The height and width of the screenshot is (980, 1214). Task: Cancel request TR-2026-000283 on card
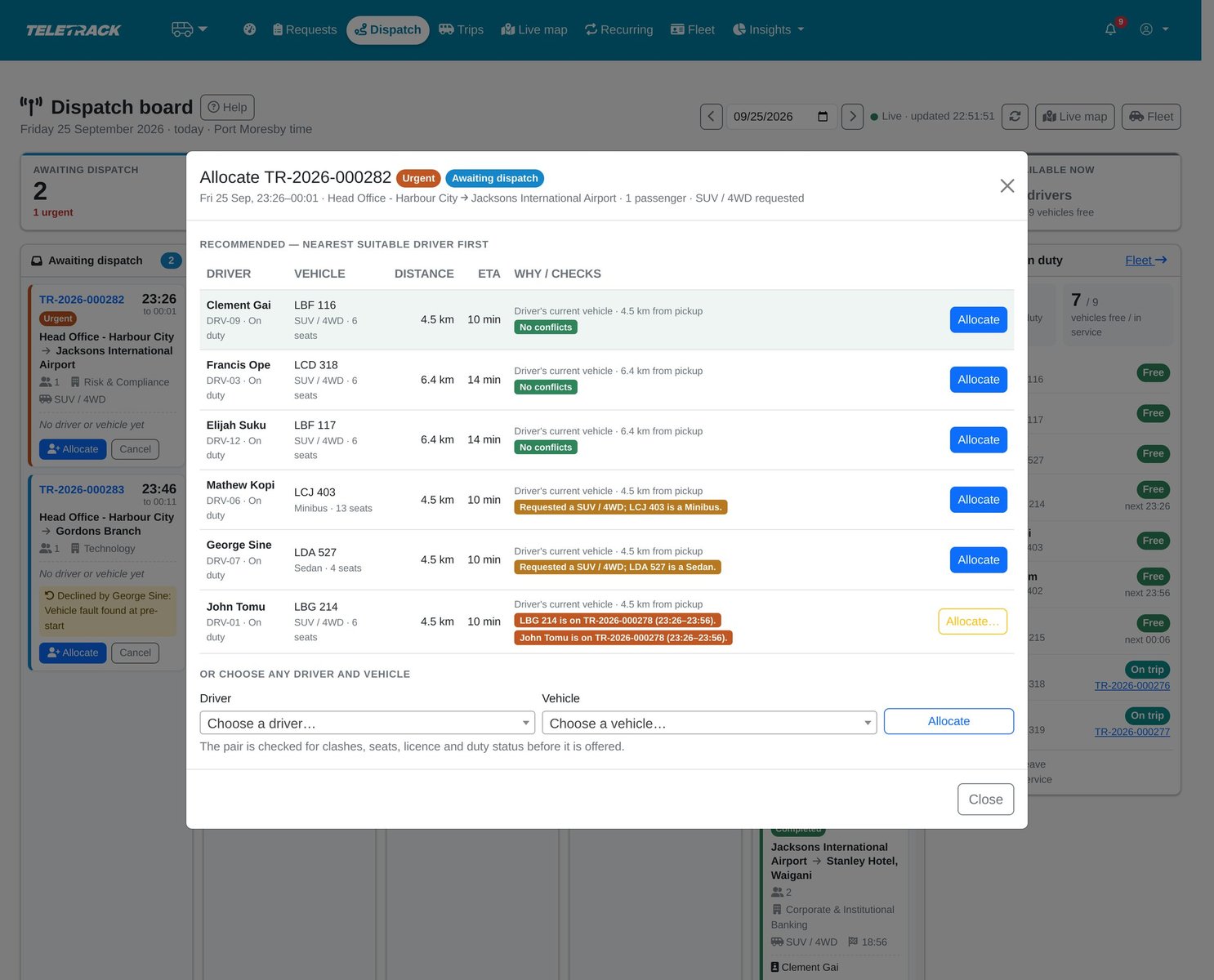coord(135,653)
